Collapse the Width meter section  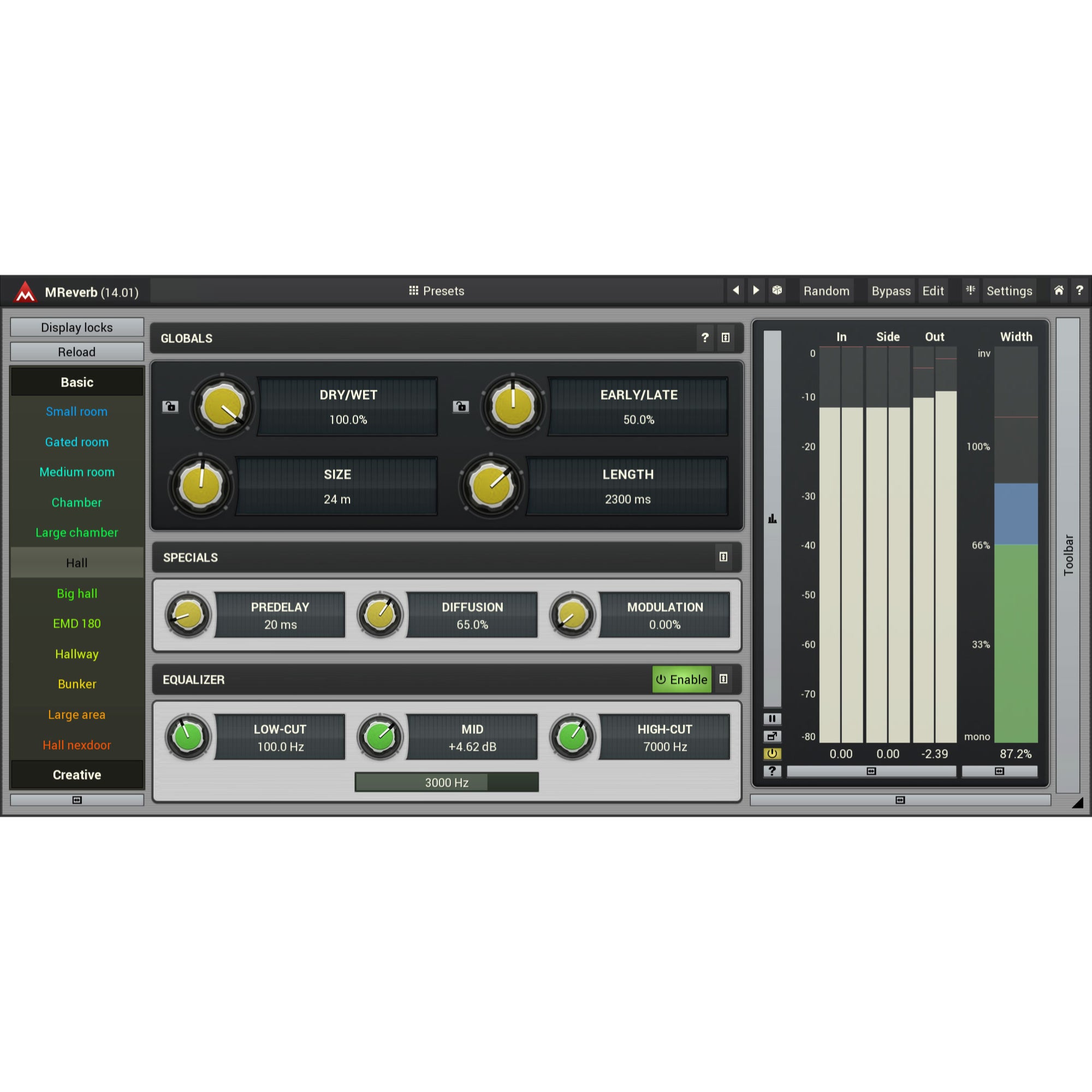click(x=999, y=771)
